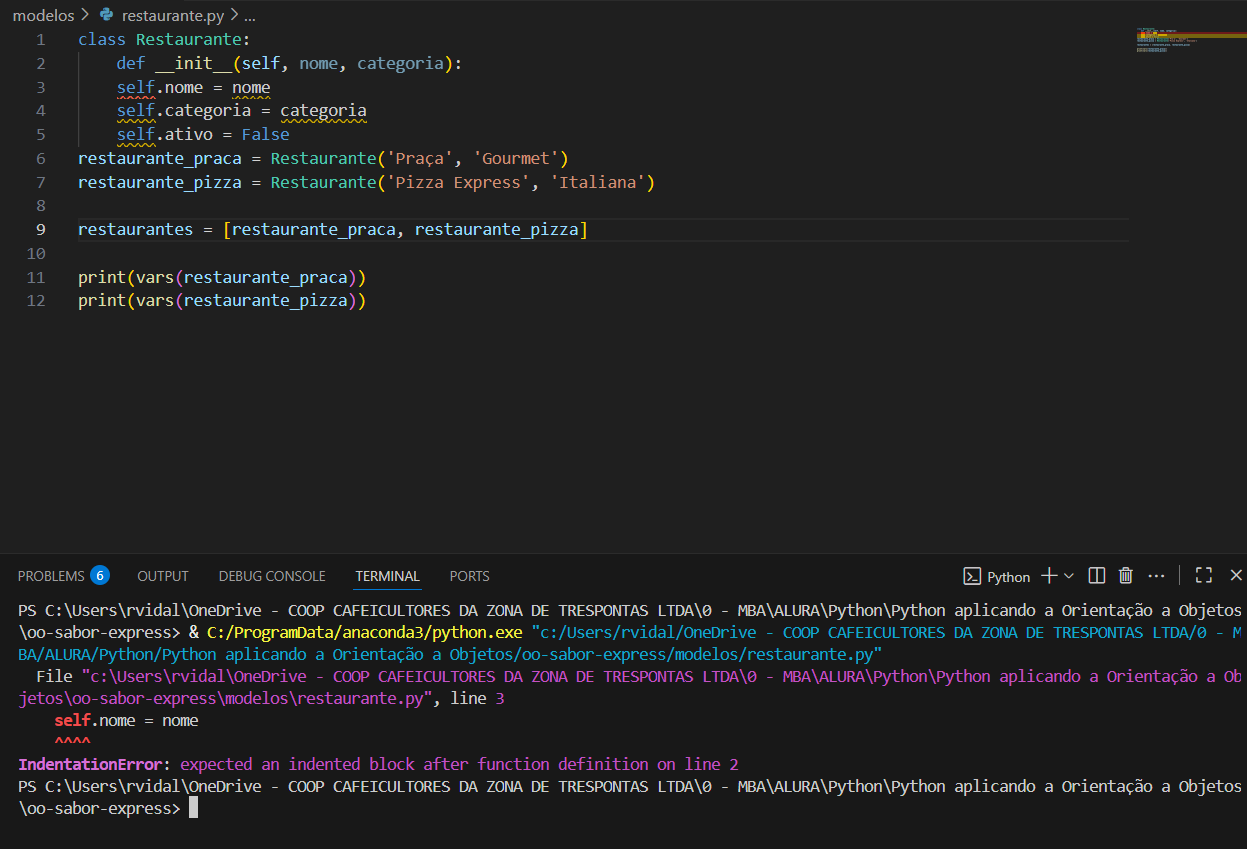This screenshot has width=1247, height=849.
Task: Click the red caret markers under self
Action: (x=72, y=742)
